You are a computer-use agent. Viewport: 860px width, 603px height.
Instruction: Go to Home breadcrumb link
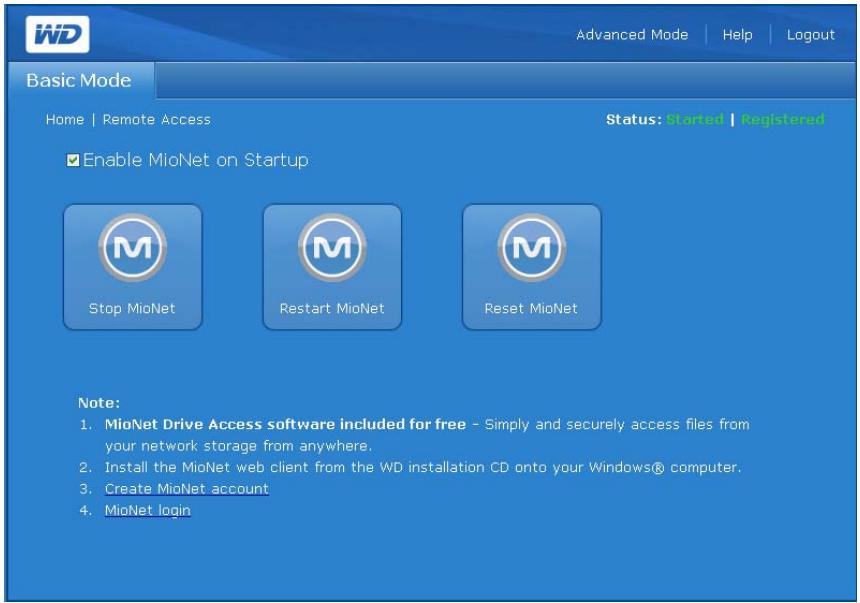pos(65,120)
